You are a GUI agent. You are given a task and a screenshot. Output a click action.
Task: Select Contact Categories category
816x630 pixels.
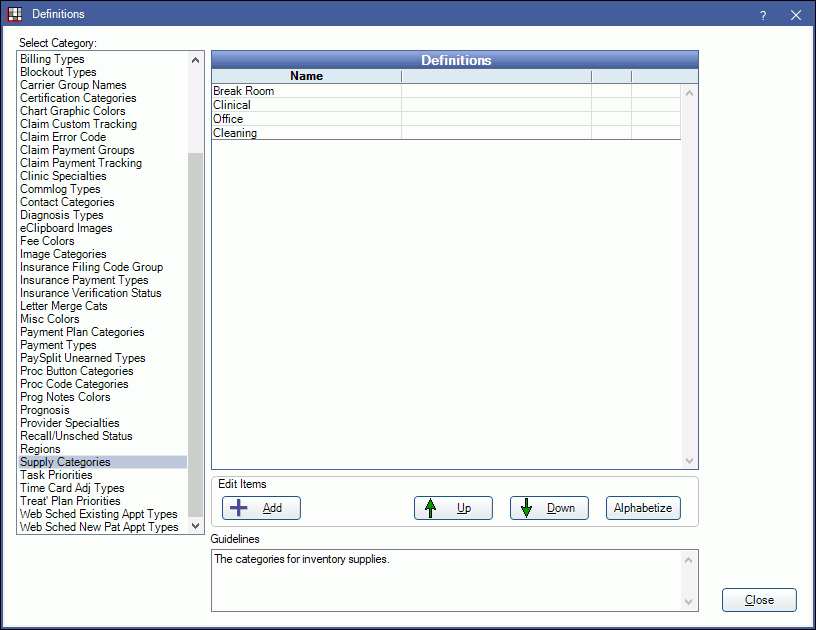pos(103,202)
